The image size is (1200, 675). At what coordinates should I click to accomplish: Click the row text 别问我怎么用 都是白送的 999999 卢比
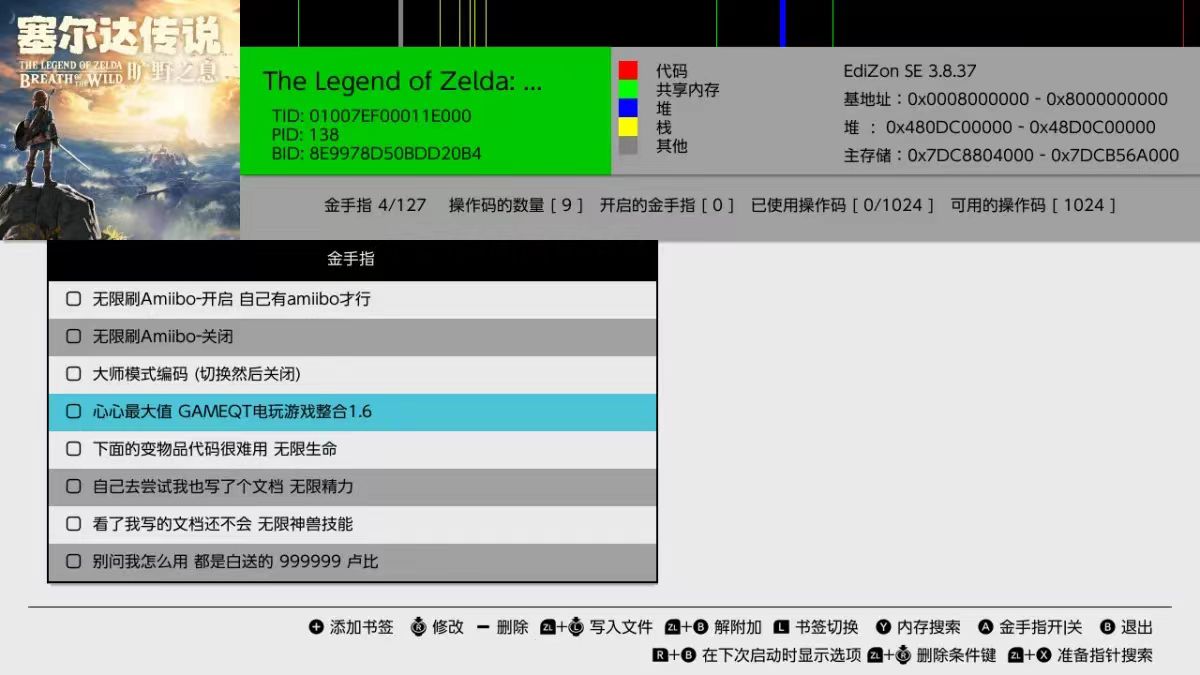click(x=236, y=561)
